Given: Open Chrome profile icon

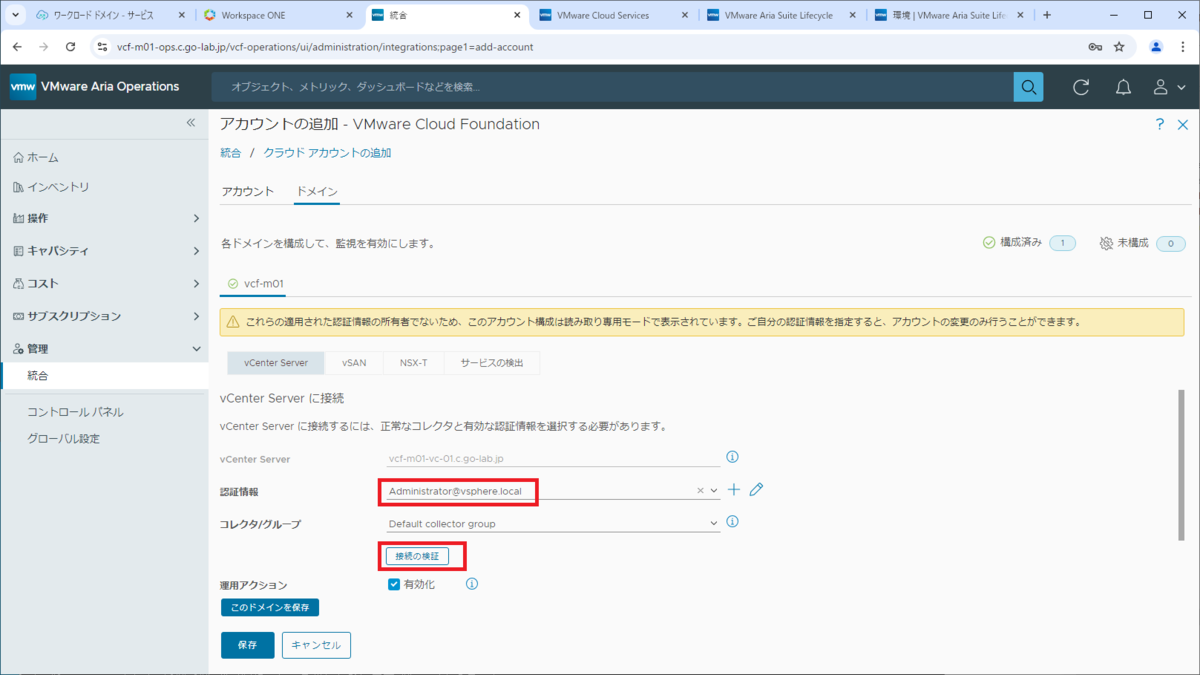Looking at the screenshot, I should [x=1156, y=47].
